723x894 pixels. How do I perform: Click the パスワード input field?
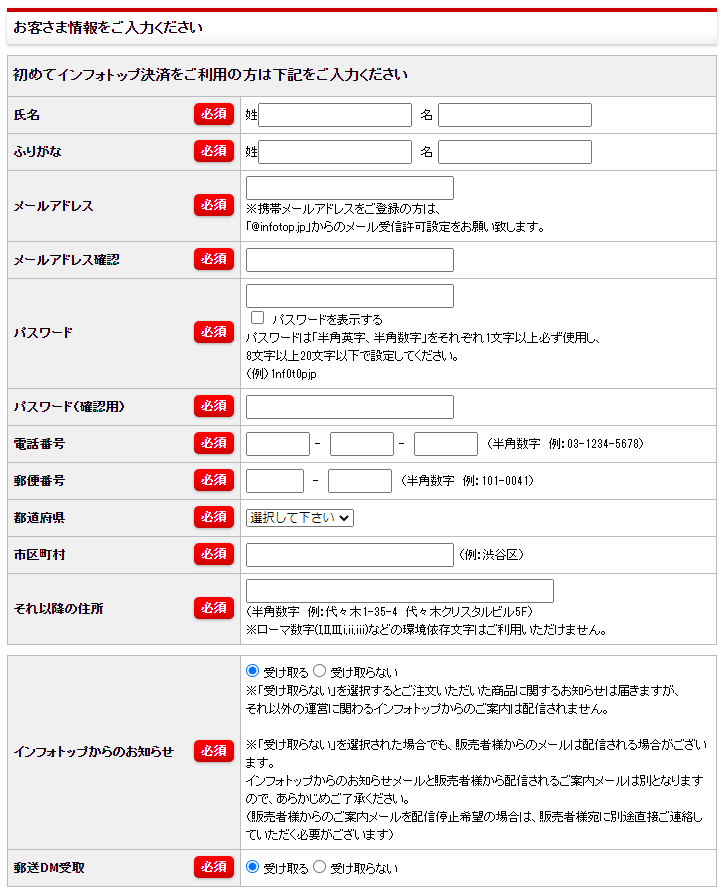(350, 296)
